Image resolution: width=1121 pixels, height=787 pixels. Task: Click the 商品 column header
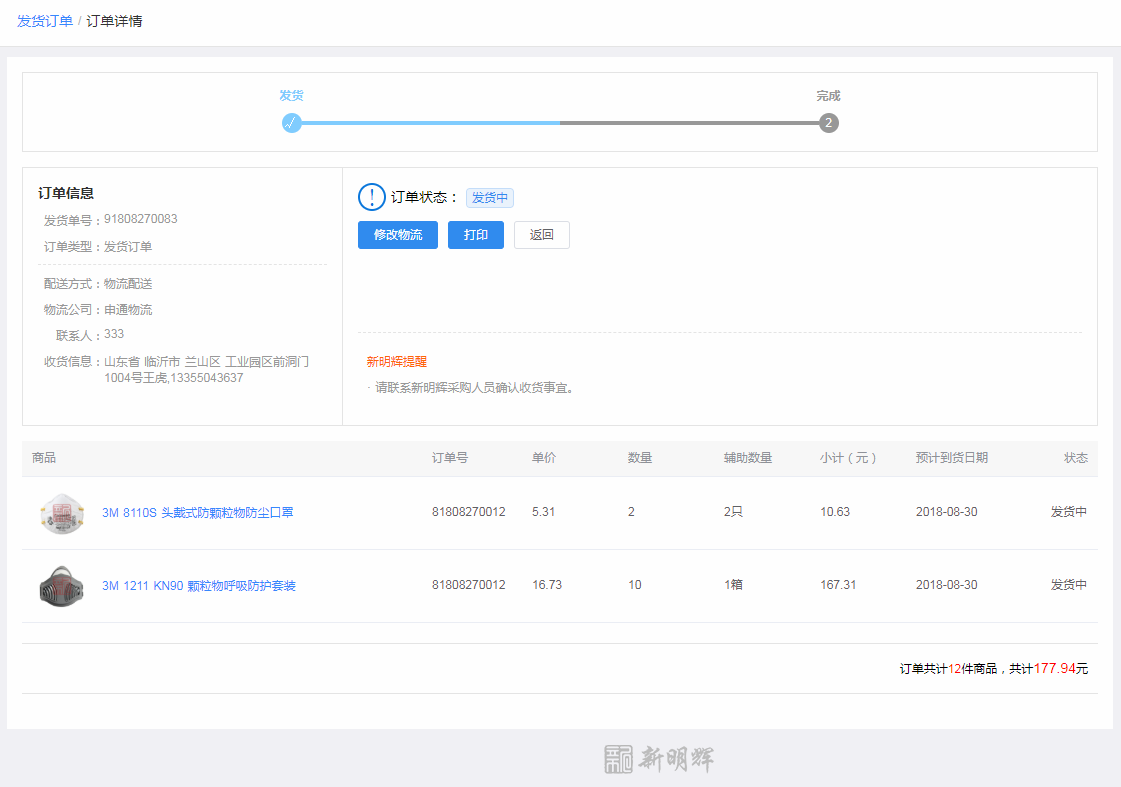(x=44, y=457)
